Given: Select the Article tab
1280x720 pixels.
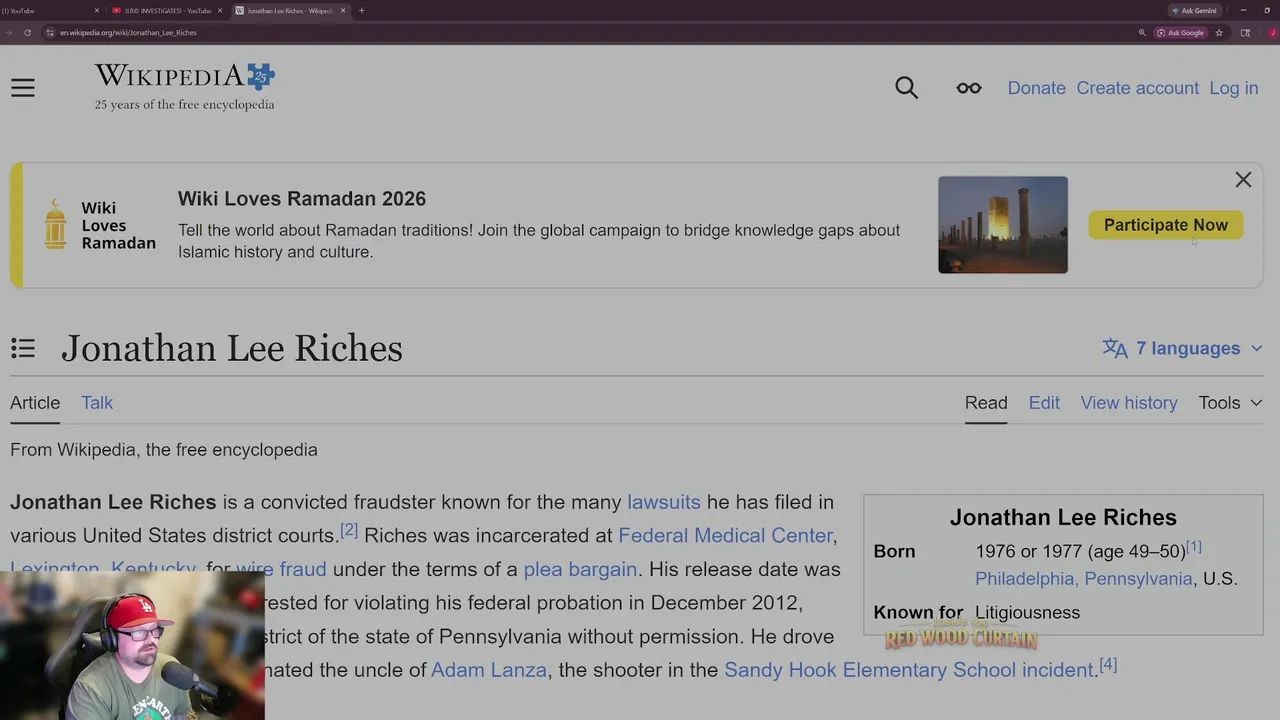Looking at the screenshot, I should (35, 403).
